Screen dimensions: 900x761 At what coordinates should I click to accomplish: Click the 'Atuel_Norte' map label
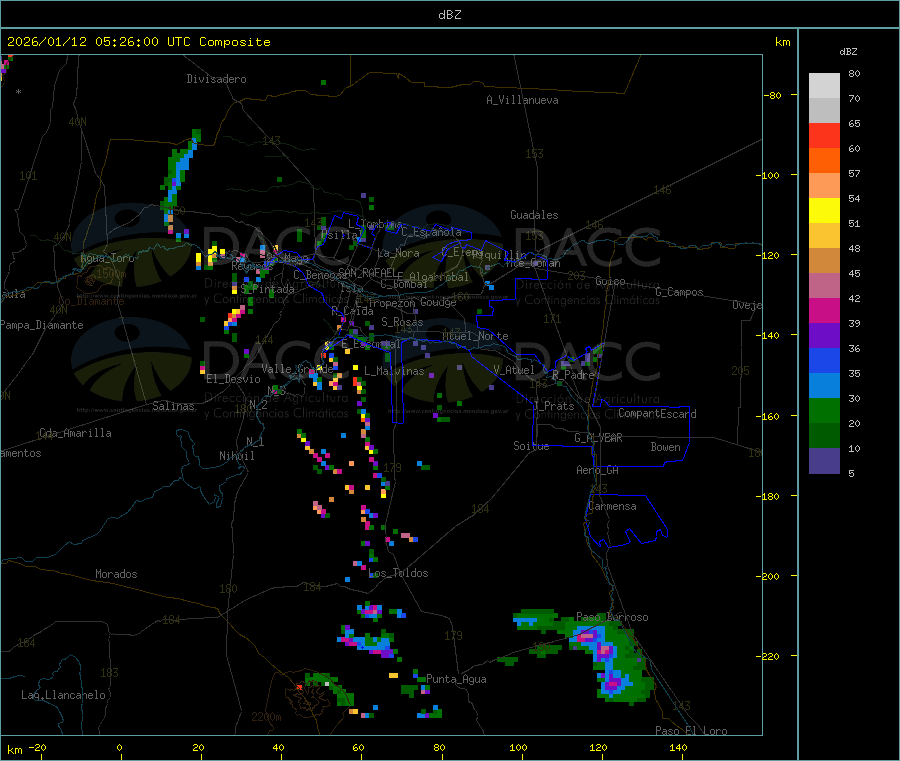pos(475,336)
